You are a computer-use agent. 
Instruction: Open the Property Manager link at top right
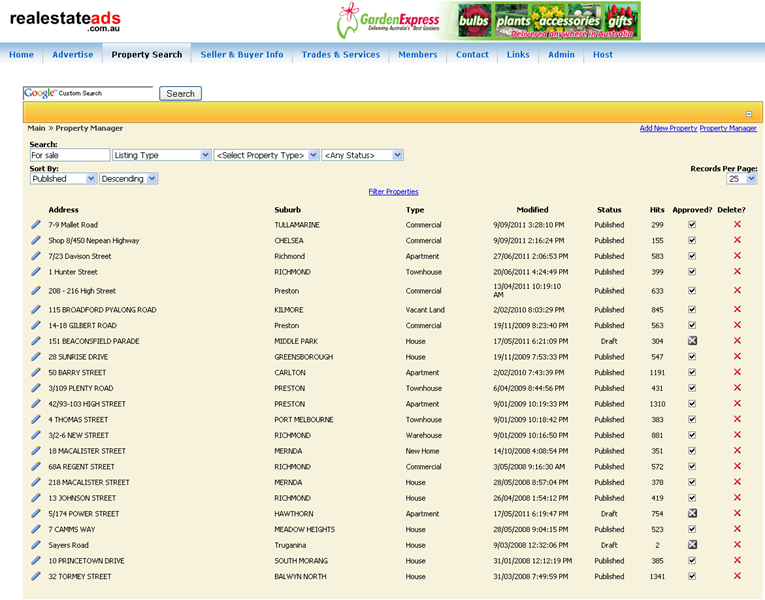[728, 128]
